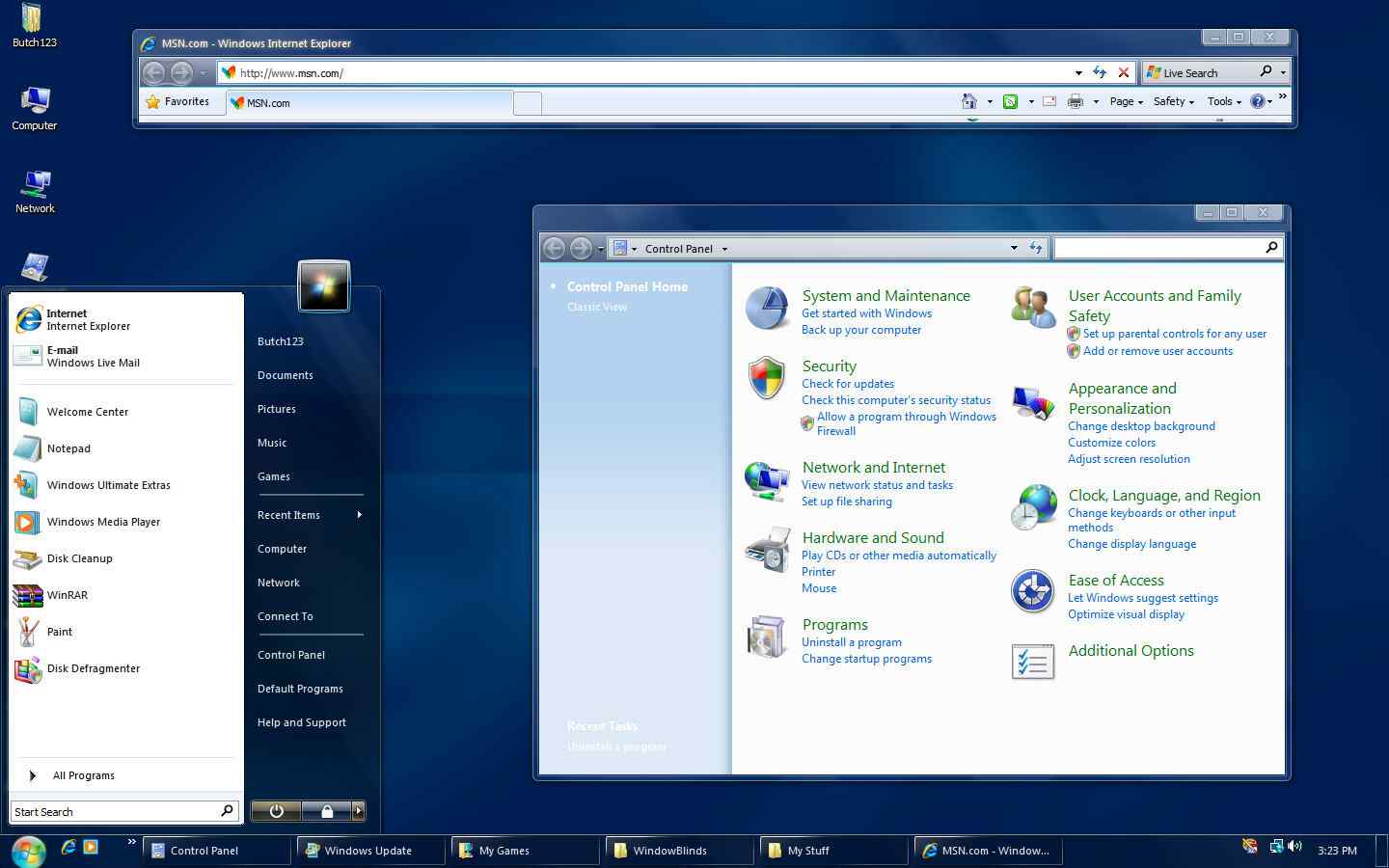Viewport: 1389px width, 868px height.
Task: Click Windows Start orb on taskbar
Action: click(28, 851)
